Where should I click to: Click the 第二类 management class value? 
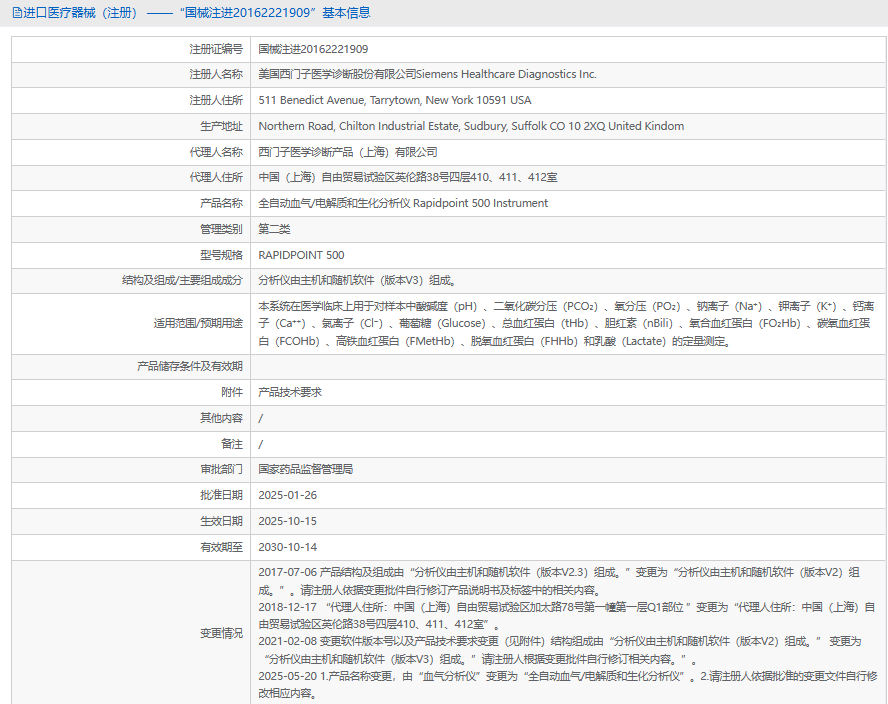coord(274,229)
